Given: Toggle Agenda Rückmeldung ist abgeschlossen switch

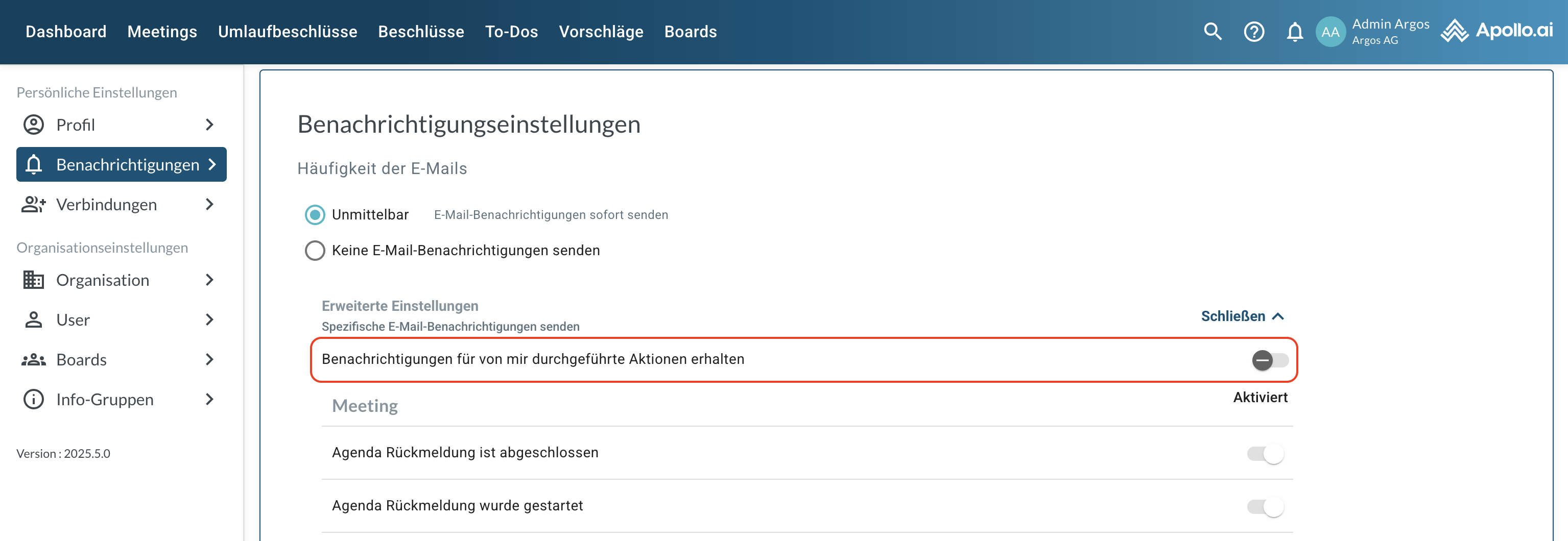Looking at the screenshot, I should [1266, 454].
